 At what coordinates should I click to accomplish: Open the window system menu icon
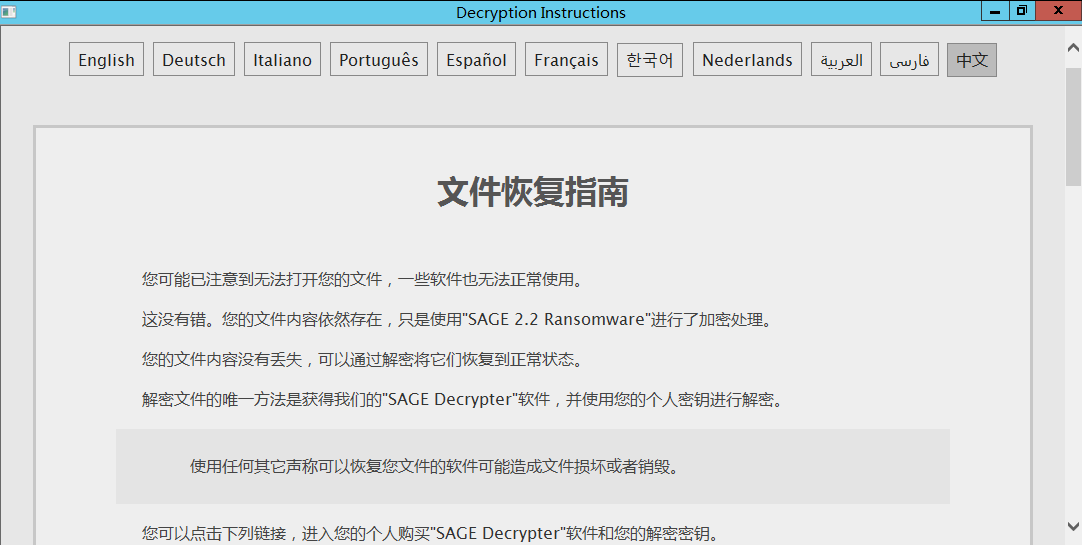tap(9, 12)
